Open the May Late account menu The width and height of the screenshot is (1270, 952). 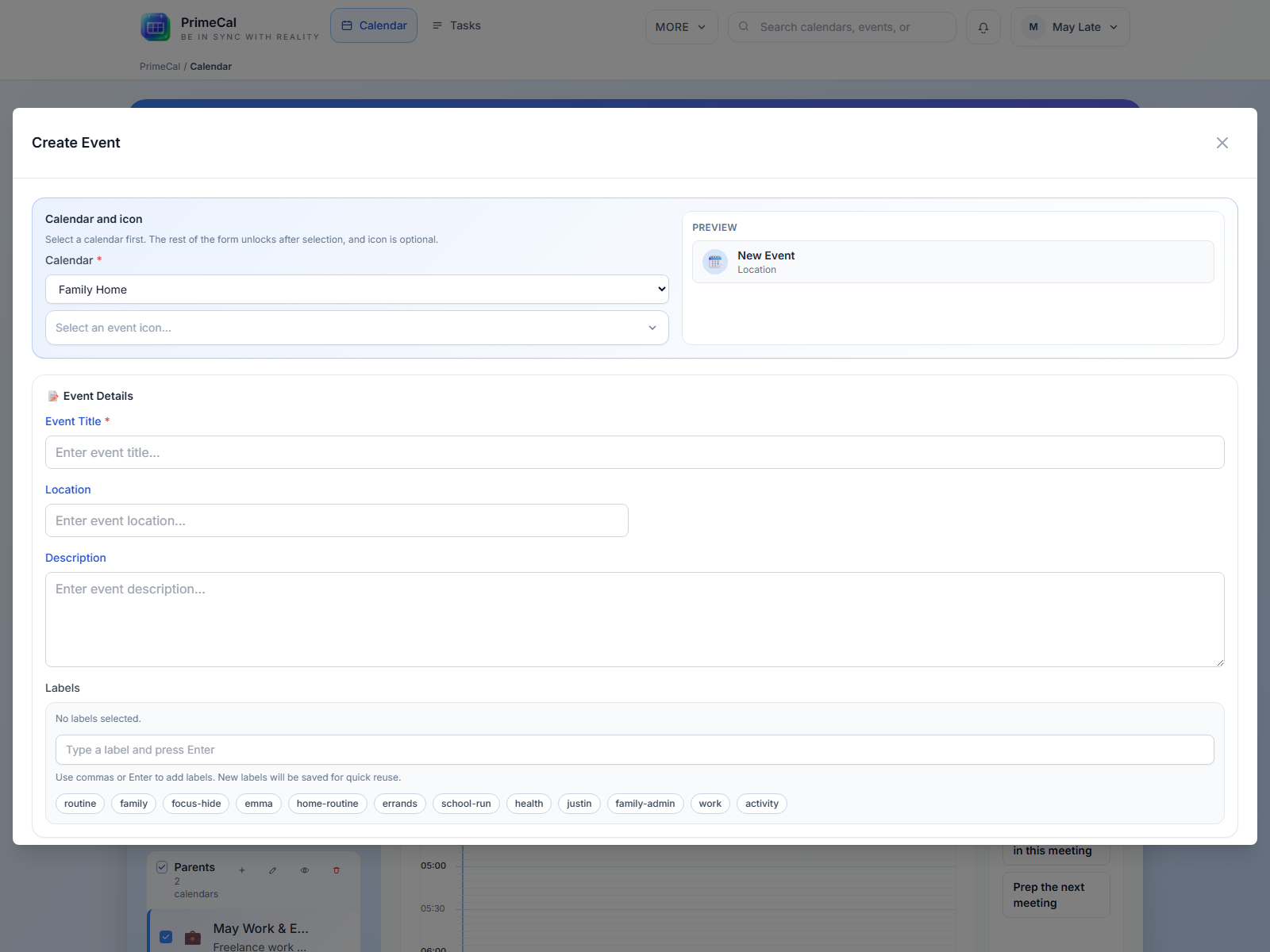[x=1070, y=26]
